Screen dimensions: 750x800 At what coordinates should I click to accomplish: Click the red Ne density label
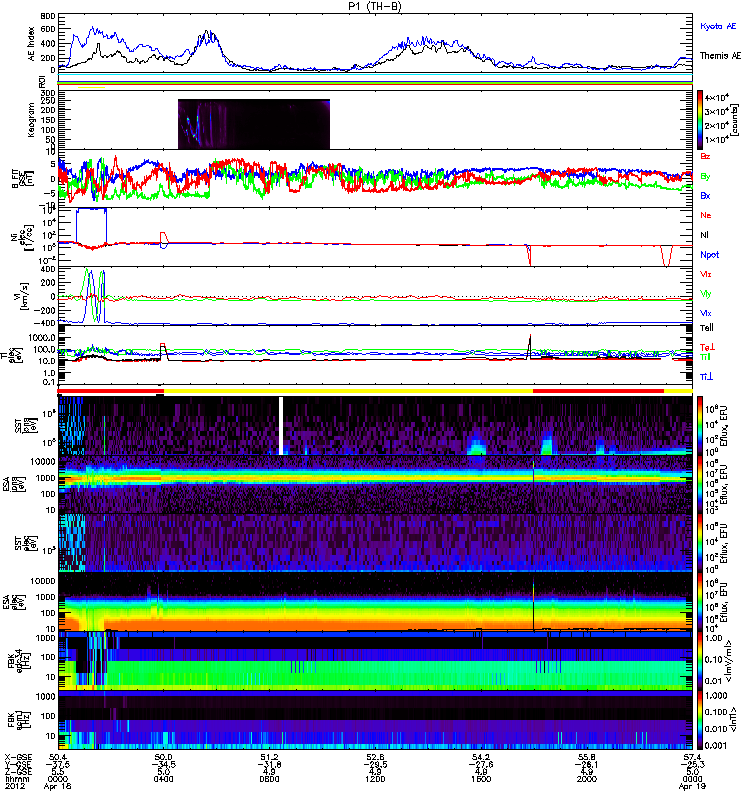click(706, 215)
